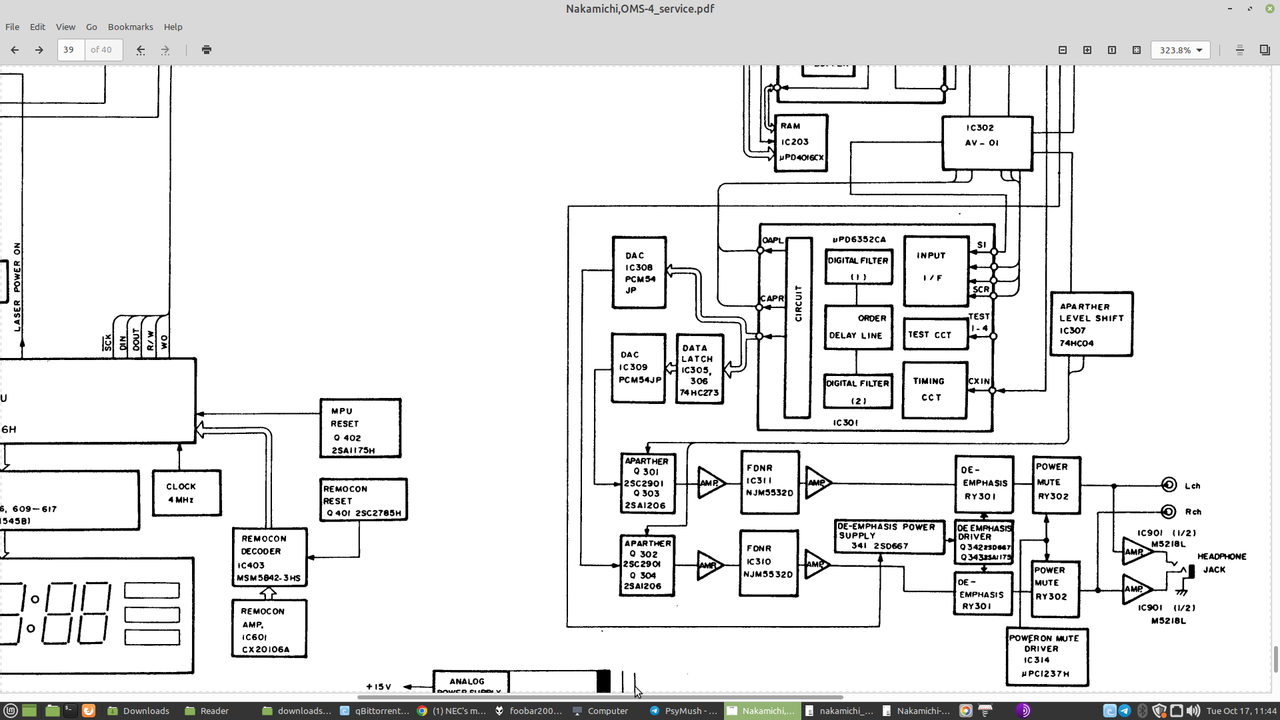The height and width of the screenshot is (720, 1280).
Task: Toggle the greyed page view icon
Action: [1240, 49]
